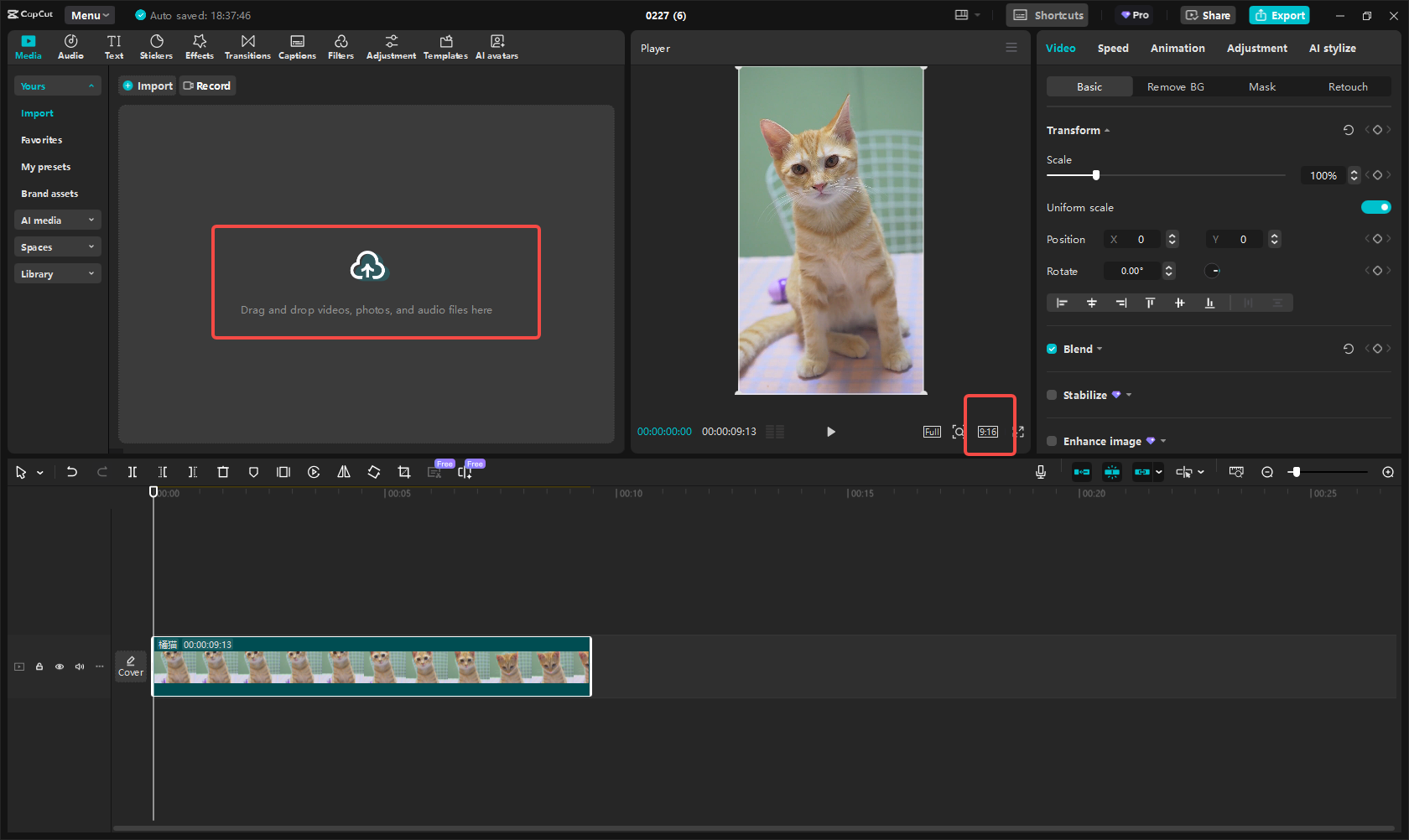Click the Voiceover microphone icon
This screenshot has height=840, width=1409.
(1040, 472)
